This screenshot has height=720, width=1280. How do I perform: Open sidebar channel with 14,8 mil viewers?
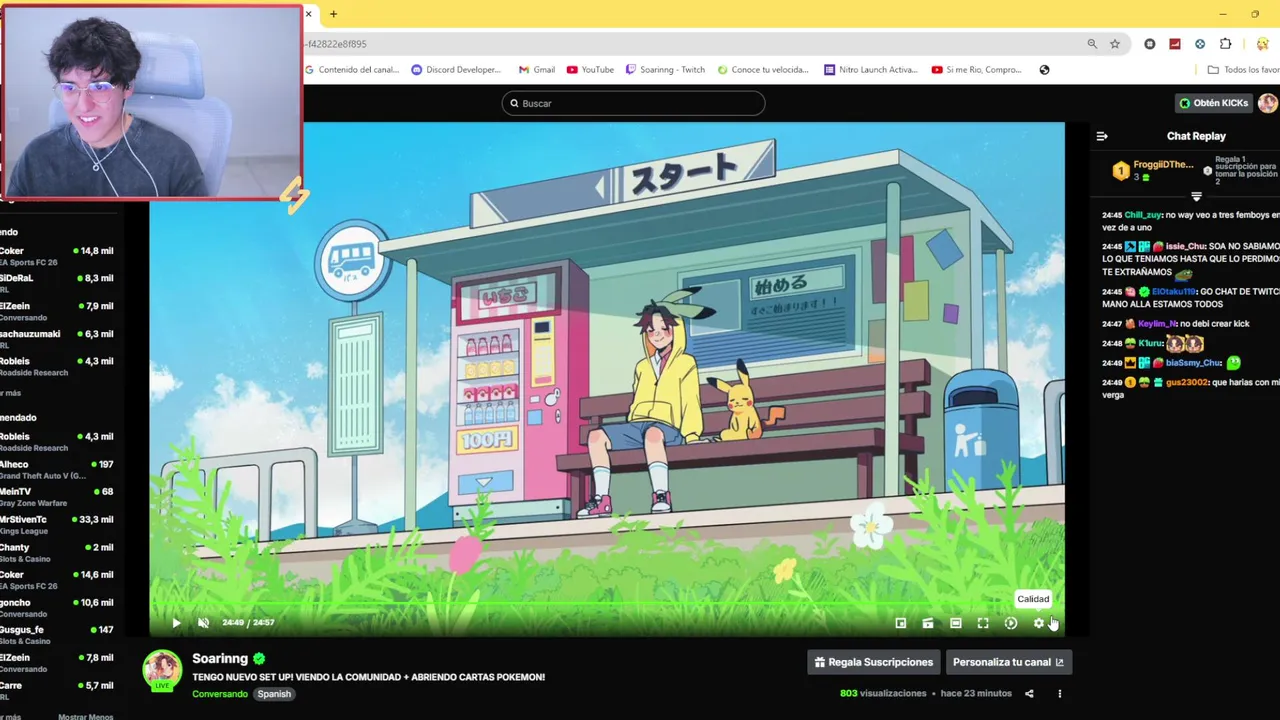57,256
